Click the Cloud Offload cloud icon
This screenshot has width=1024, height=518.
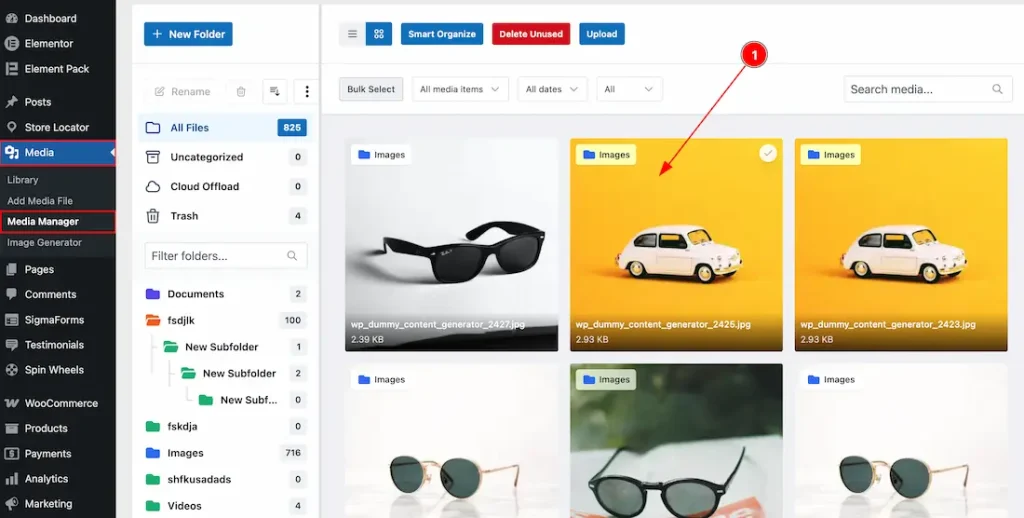pos(153,187)
